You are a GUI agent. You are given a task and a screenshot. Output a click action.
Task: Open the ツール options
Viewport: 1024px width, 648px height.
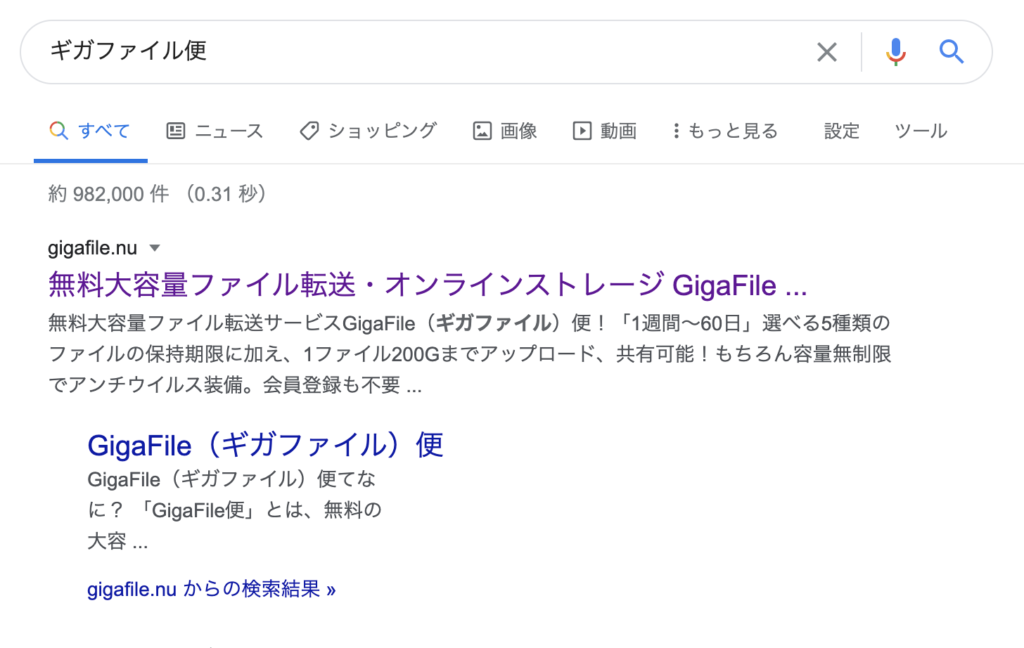point(920,131)
